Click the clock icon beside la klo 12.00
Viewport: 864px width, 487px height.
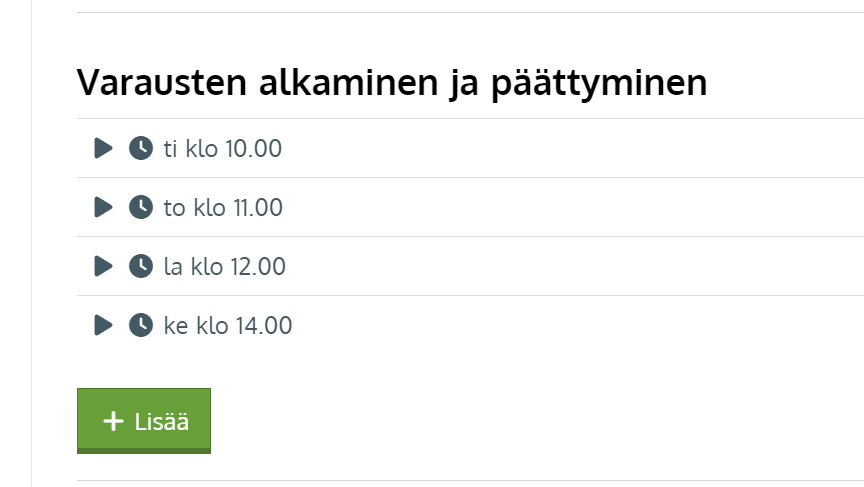pyautogui.click(x=141, y=267)
